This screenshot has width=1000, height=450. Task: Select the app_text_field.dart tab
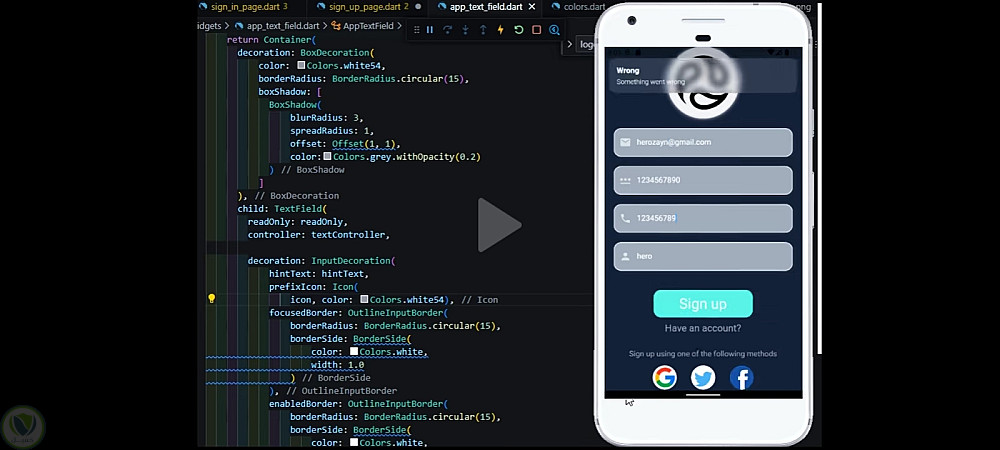tap(486, 7)
